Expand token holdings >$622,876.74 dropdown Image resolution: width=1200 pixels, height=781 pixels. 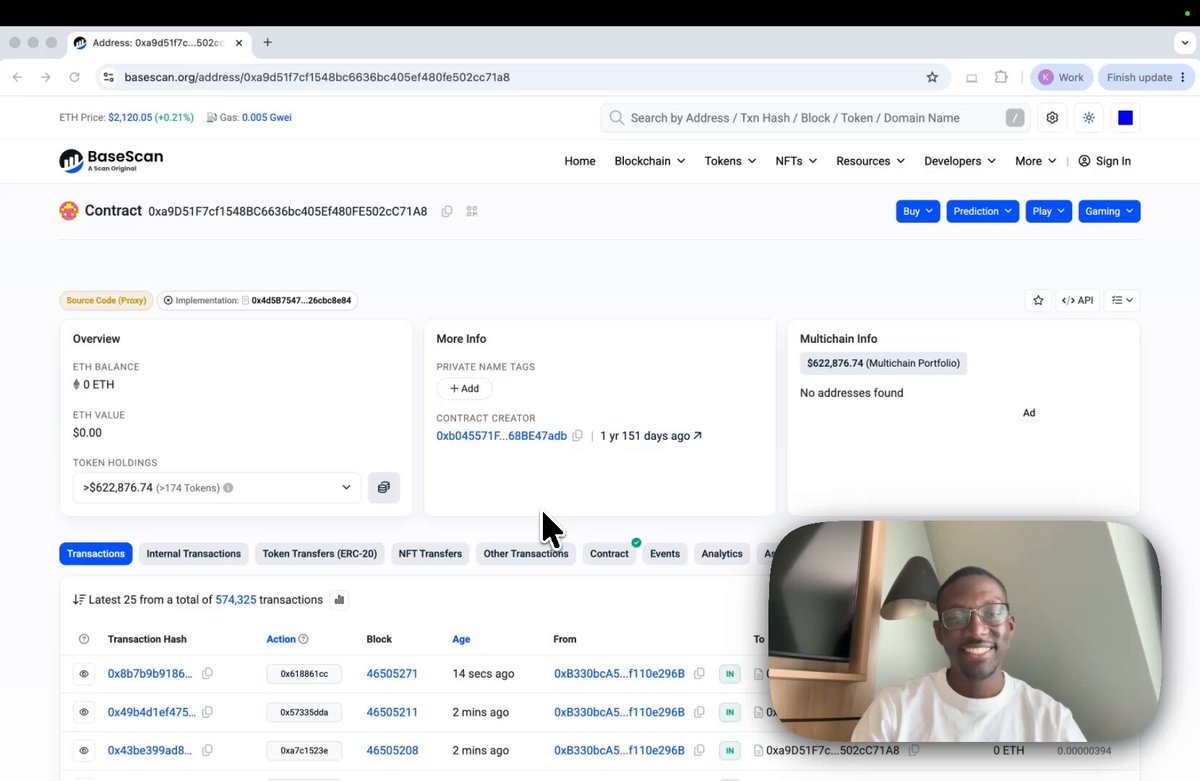[217, 488]
